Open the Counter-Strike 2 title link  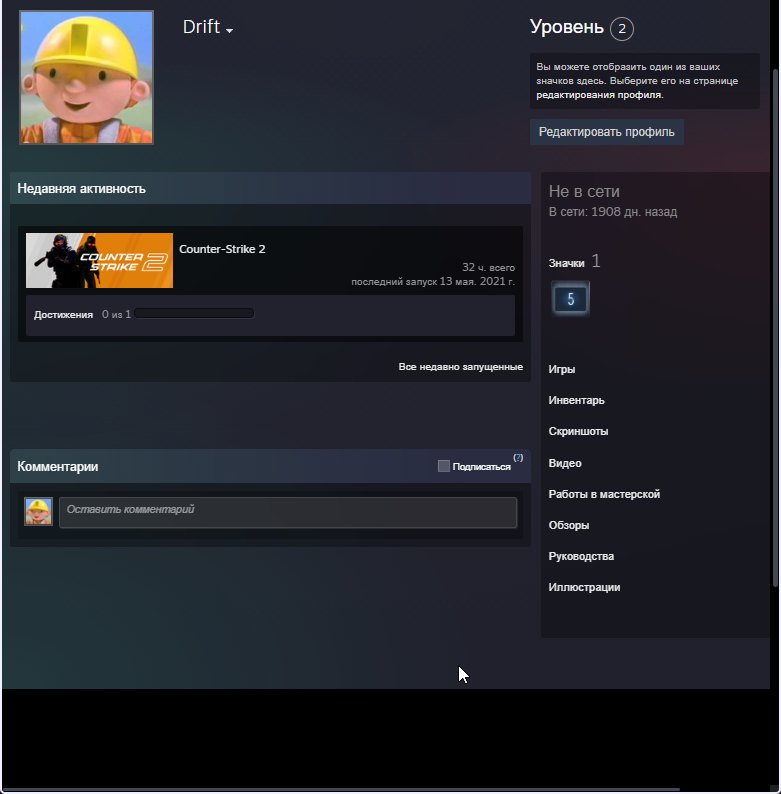(222, 249)
